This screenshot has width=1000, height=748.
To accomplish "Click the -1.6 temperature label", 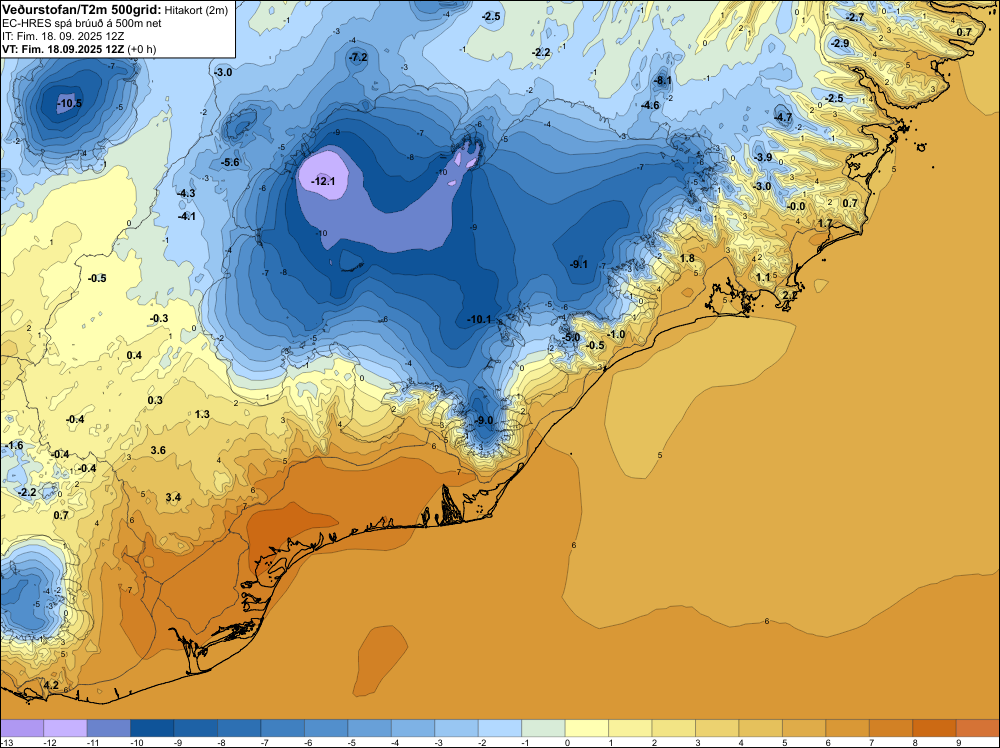I will (13, 445).
